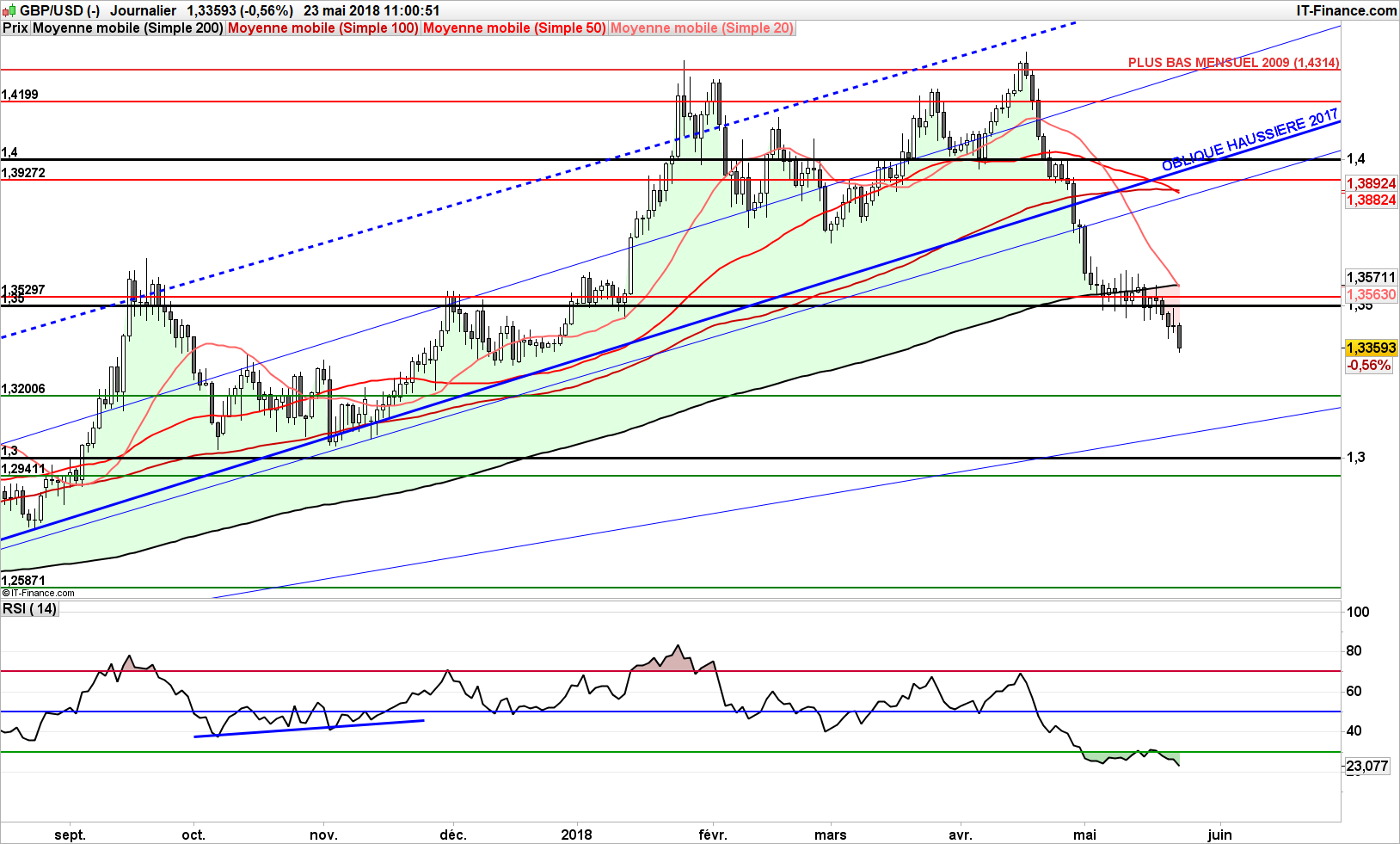Click the déc. date axis label
1400x844 pixels.
pyautogui.click(x=453, y=835)
